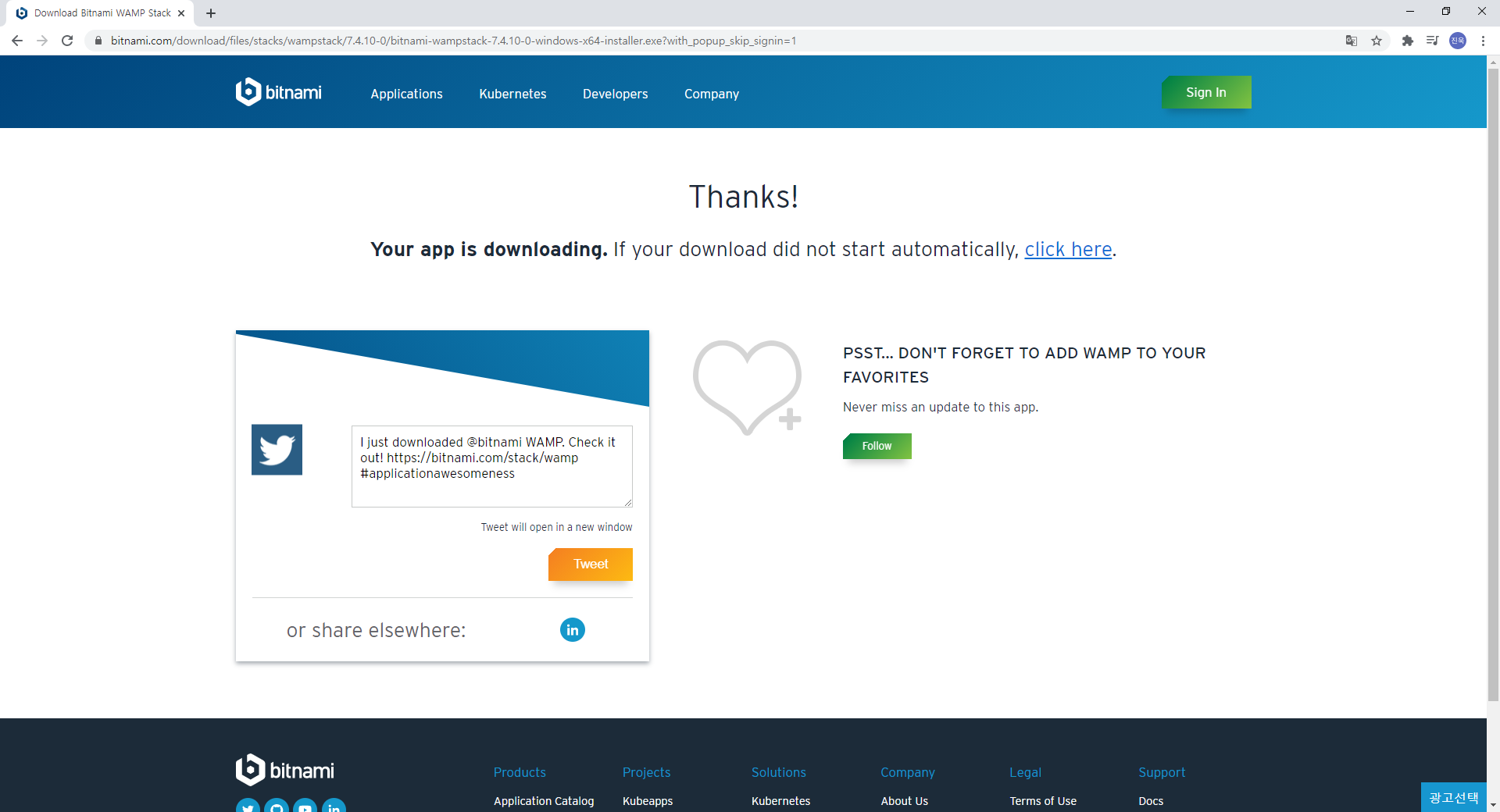Minimize the Chrome window

click(x=1410, y=12)
